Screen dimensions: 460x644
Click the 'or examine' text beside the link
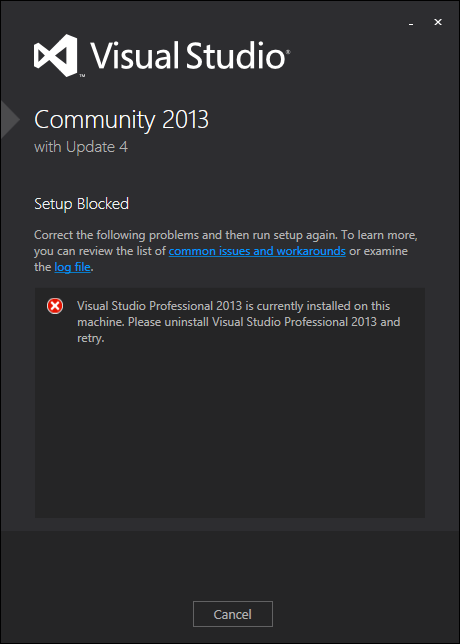379,251
